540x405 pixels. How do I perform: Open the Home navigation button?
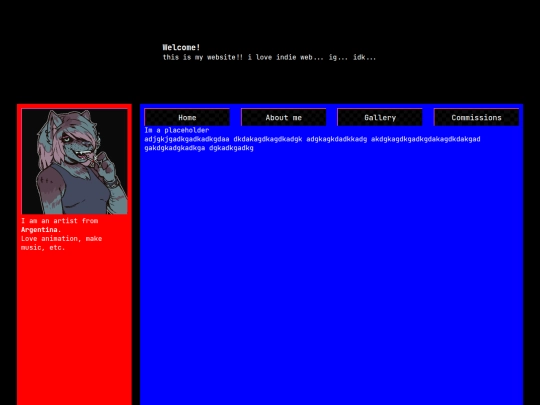point(187,117)
